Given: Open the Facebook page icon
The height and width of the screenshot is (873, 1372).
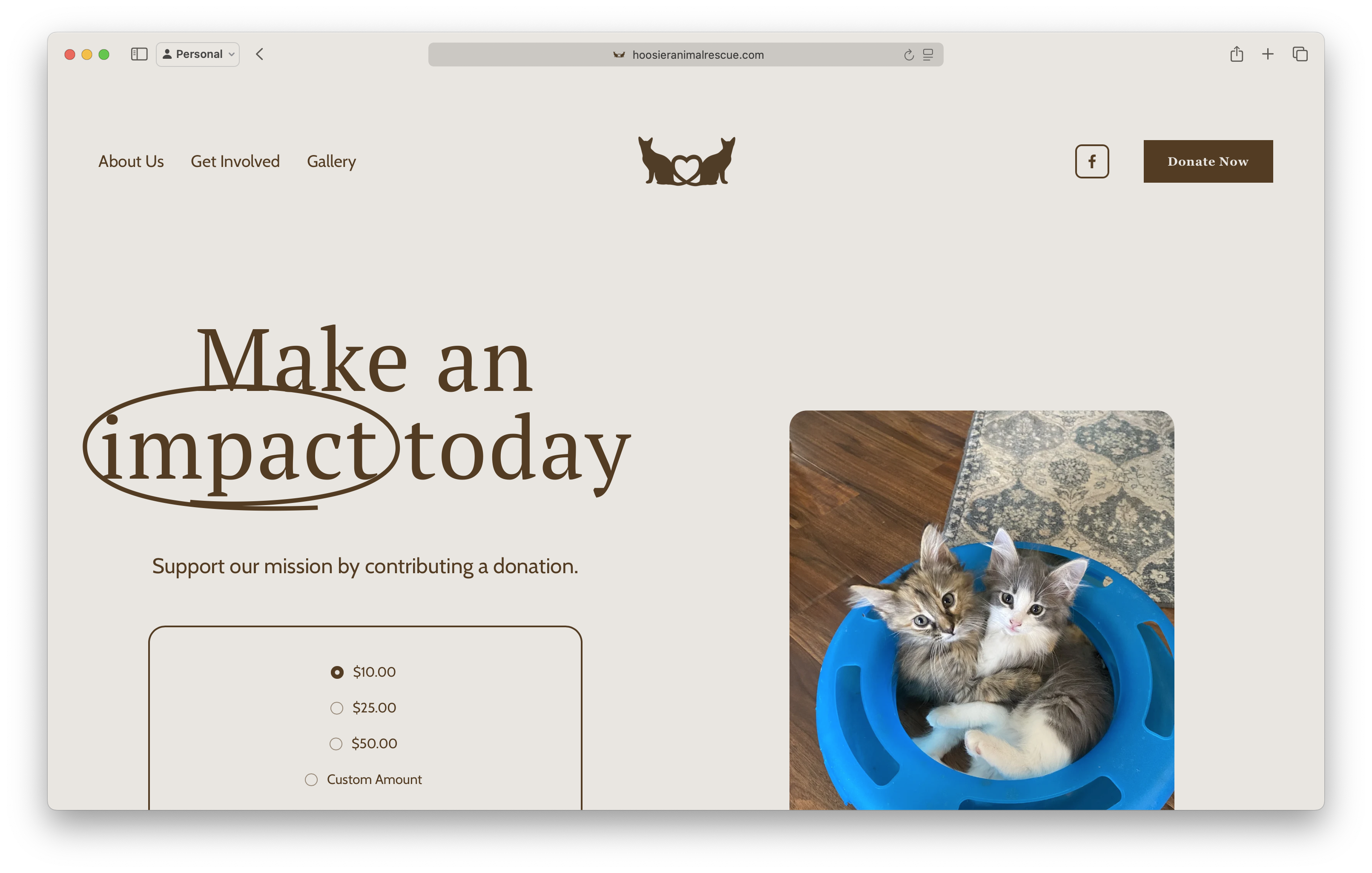Looking at the screenshot, I should tap(1092, 161).
